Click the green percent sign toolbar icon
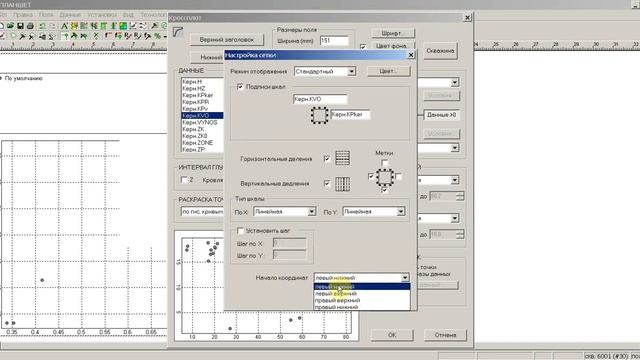The width and height of the screenshot is (640, 360). pyautogui.click(x=157, y=36)
